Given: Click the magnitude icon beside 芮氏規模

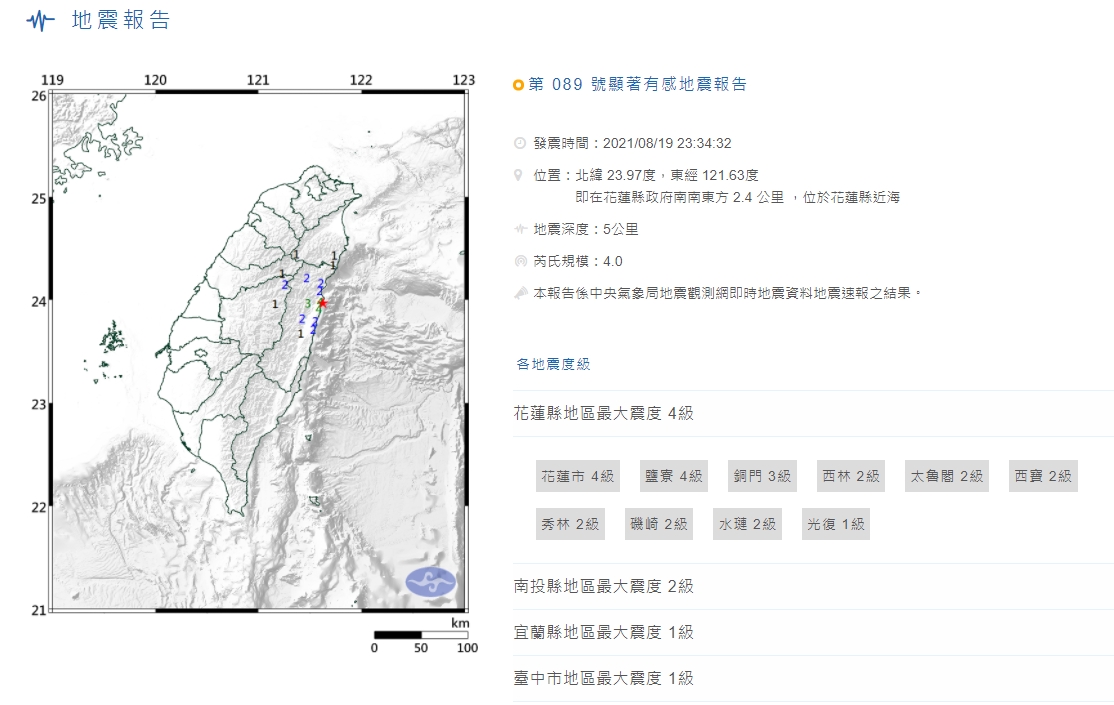Looking at the screenshot, I should (519, 261).
